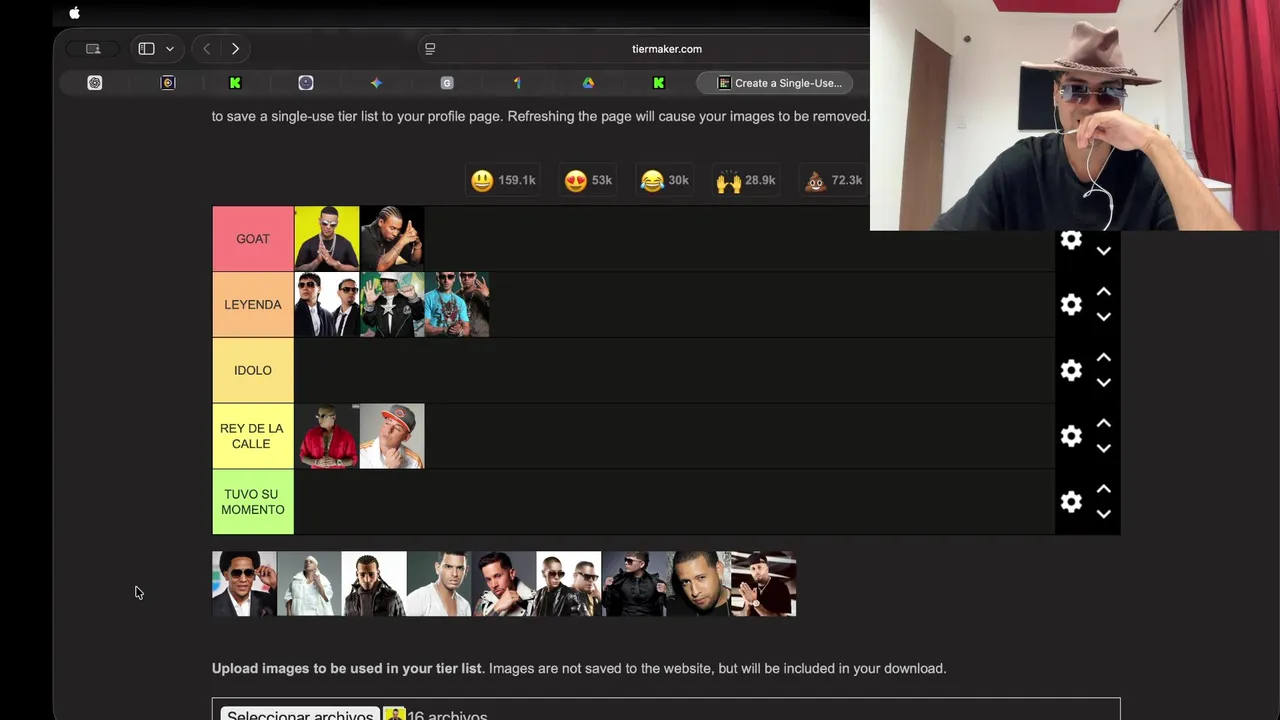Screen dimensions: 1280x720
Task: Pick unranked image of man in white outfit
Action: (309, 584)
